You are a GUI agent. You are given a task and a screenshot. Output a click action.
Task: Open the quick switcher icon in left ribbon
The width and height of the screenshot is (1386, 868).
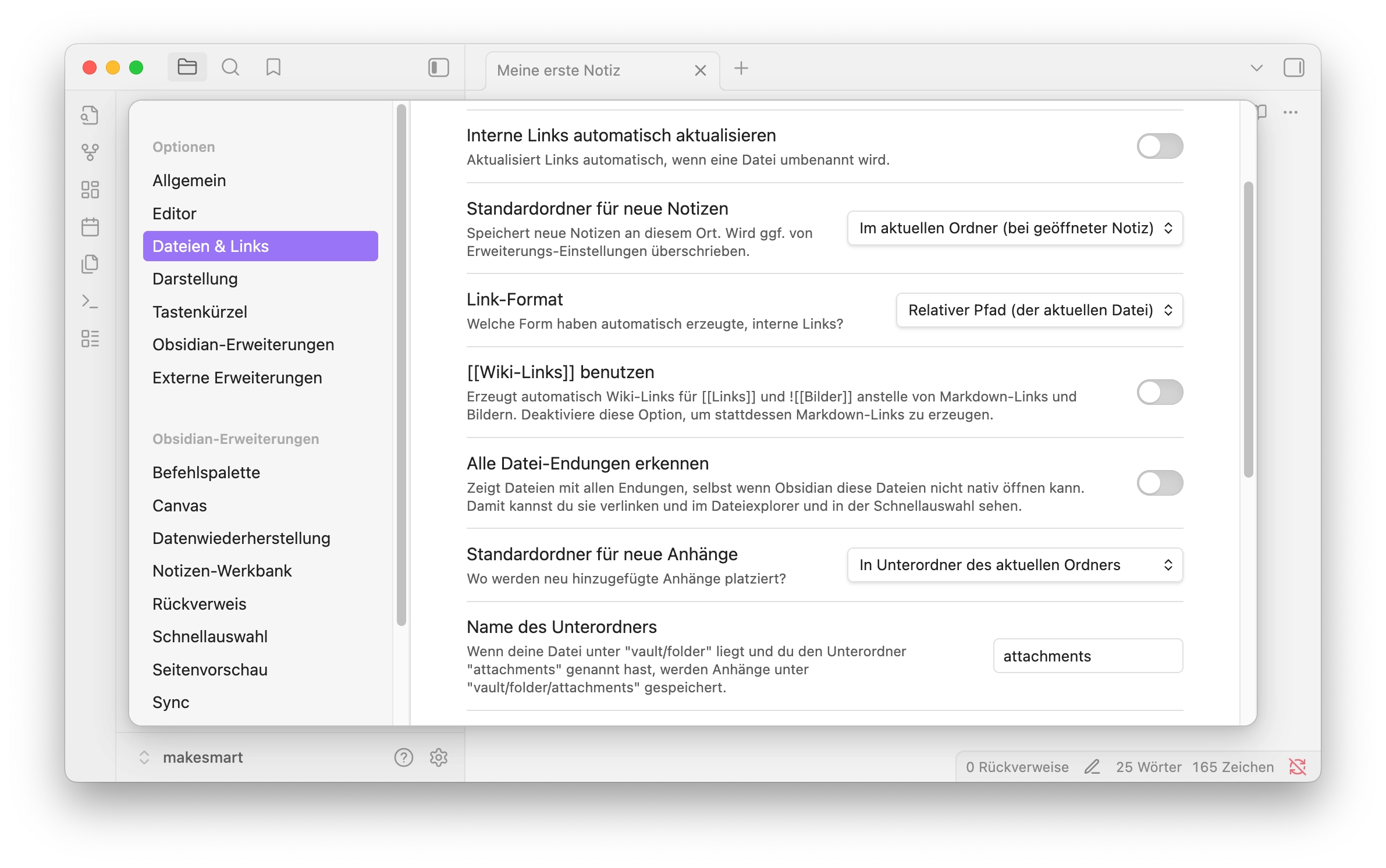pyautogui.click(x=90, y=115)
